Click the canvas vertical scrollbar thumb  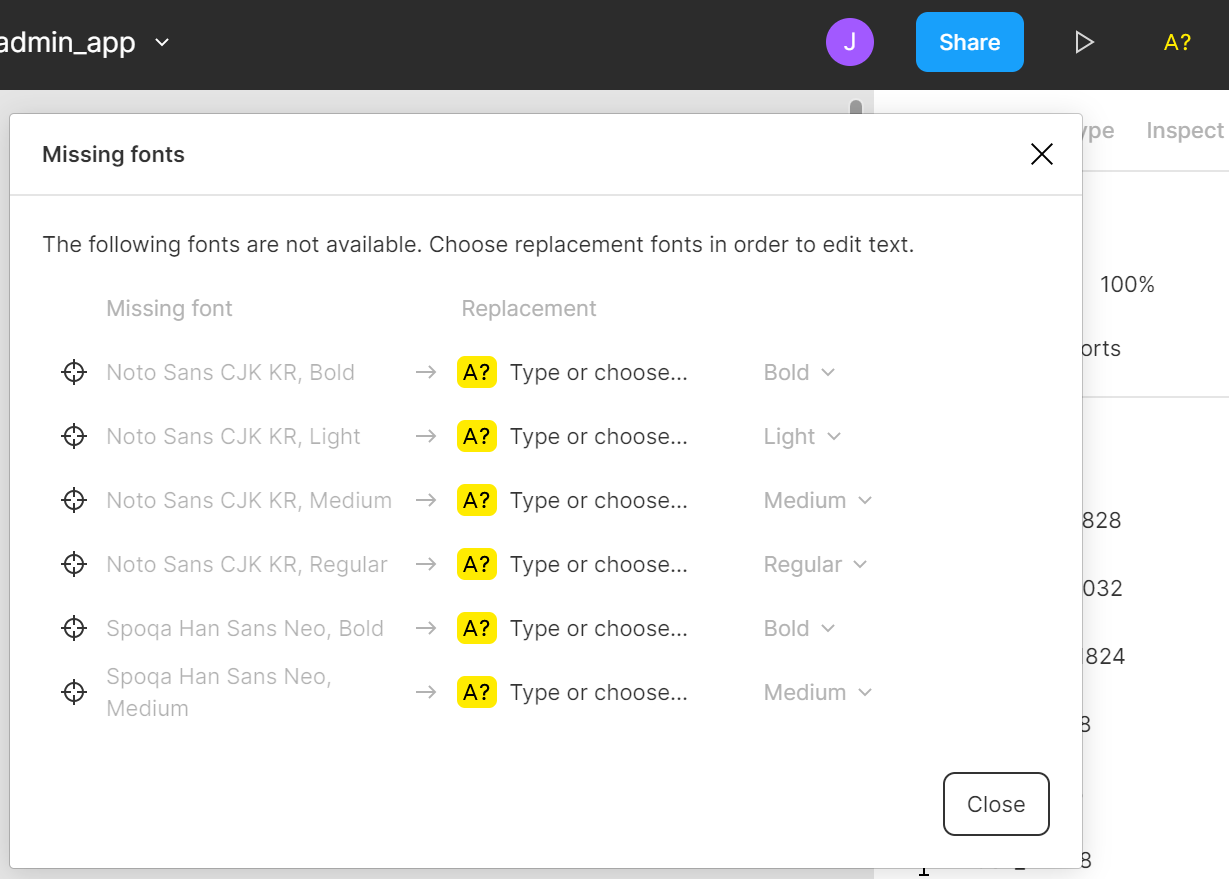(x=856, y=107)
